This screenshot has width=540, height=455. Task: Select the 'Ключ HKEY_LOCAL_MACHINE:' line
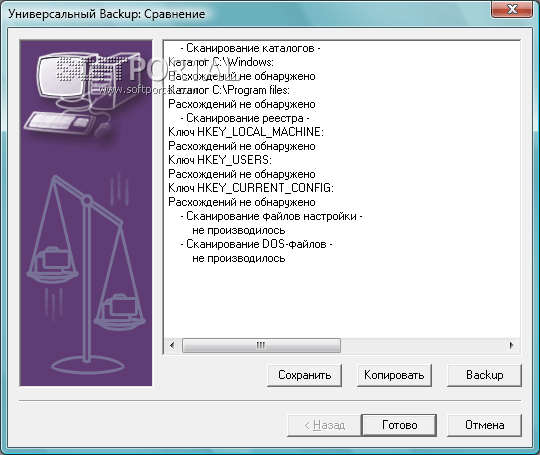[246, 132]
